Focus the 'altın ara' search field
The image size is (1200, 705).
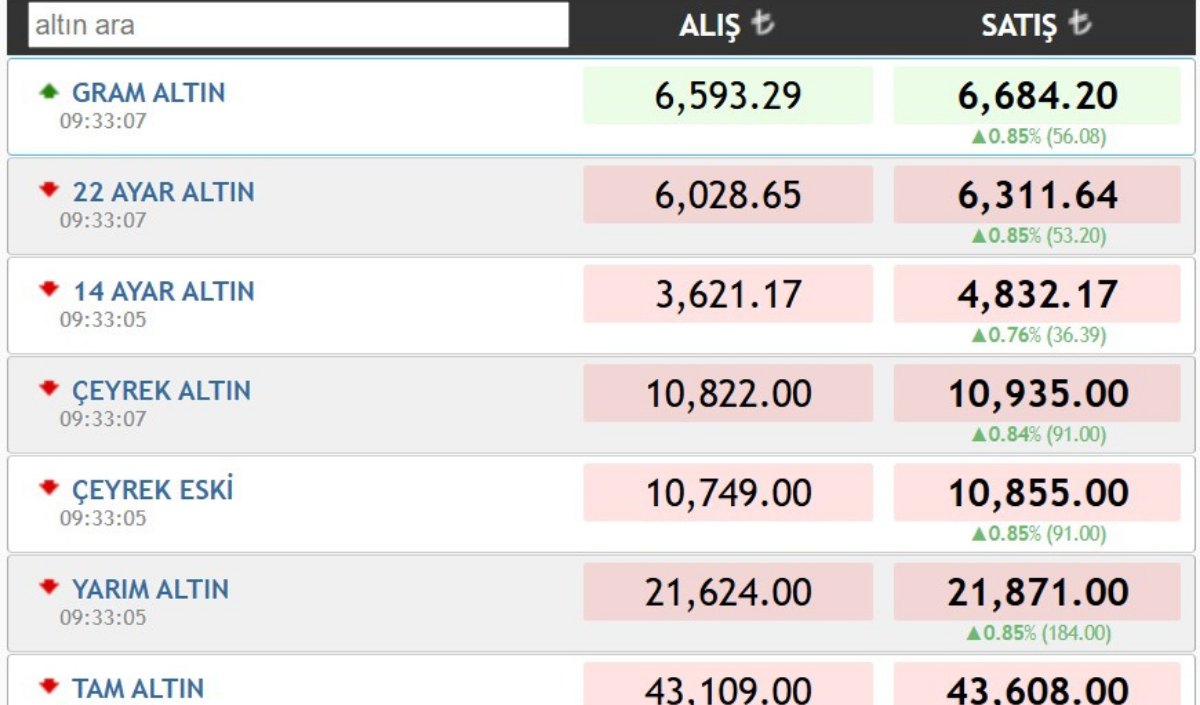pyautogui.click(x=298, y=25)
